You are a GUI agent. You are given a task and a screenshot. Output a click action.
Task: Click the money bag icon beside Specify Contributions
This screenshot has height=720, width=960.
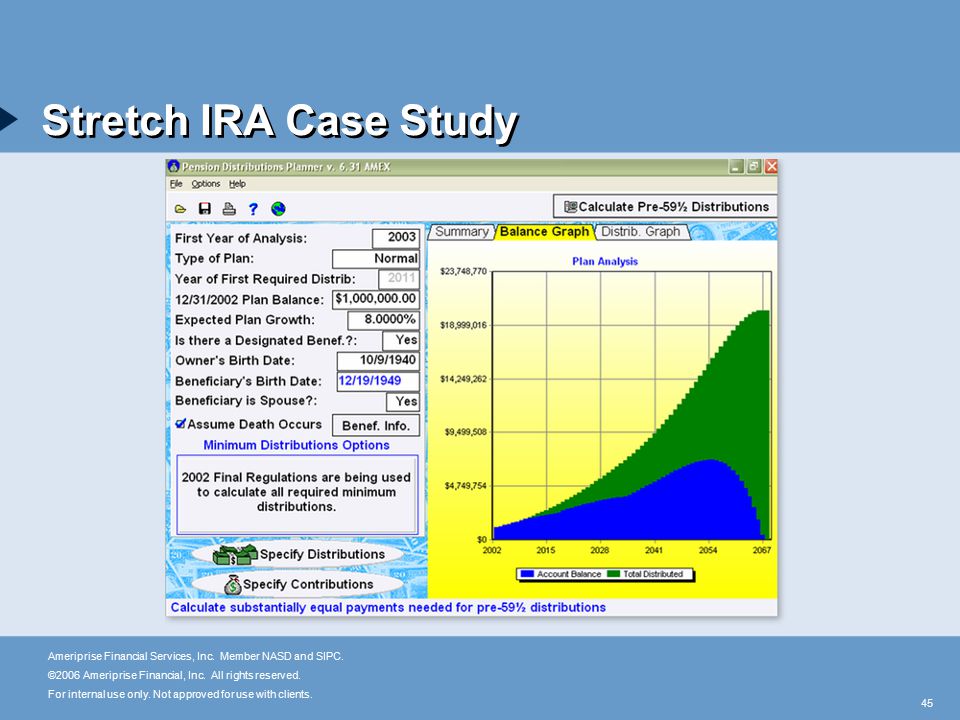pyautogui.click(x=233, y=585)
